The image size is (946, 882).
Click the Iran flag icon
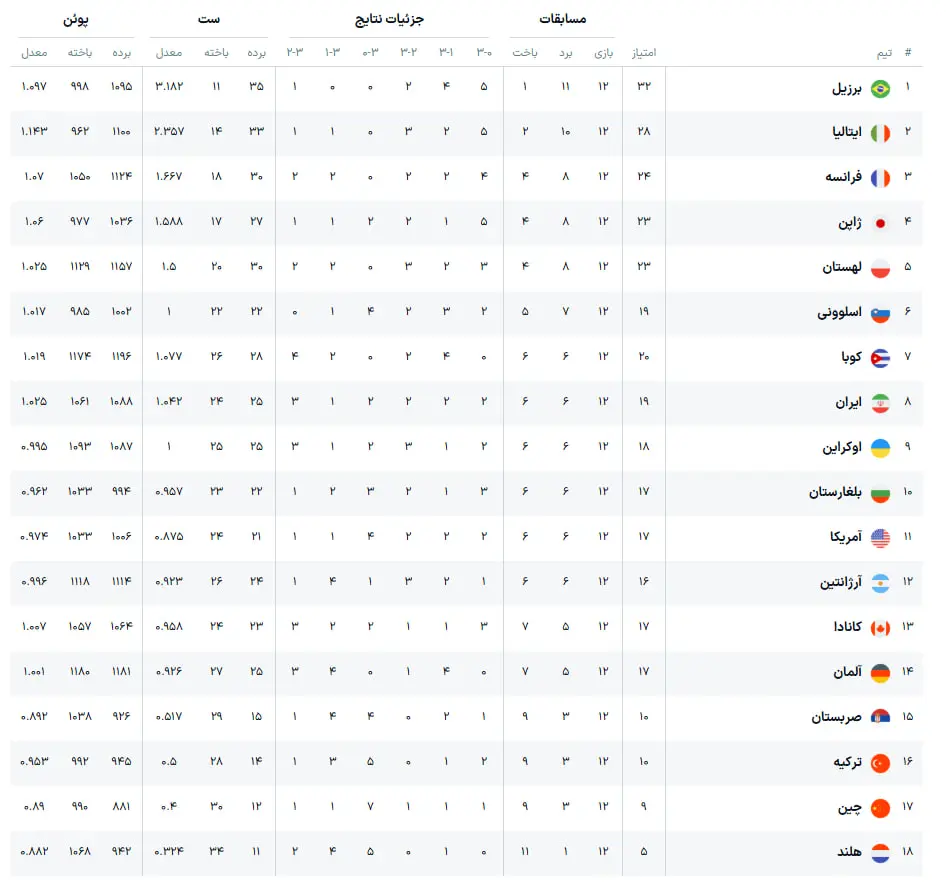880,403
